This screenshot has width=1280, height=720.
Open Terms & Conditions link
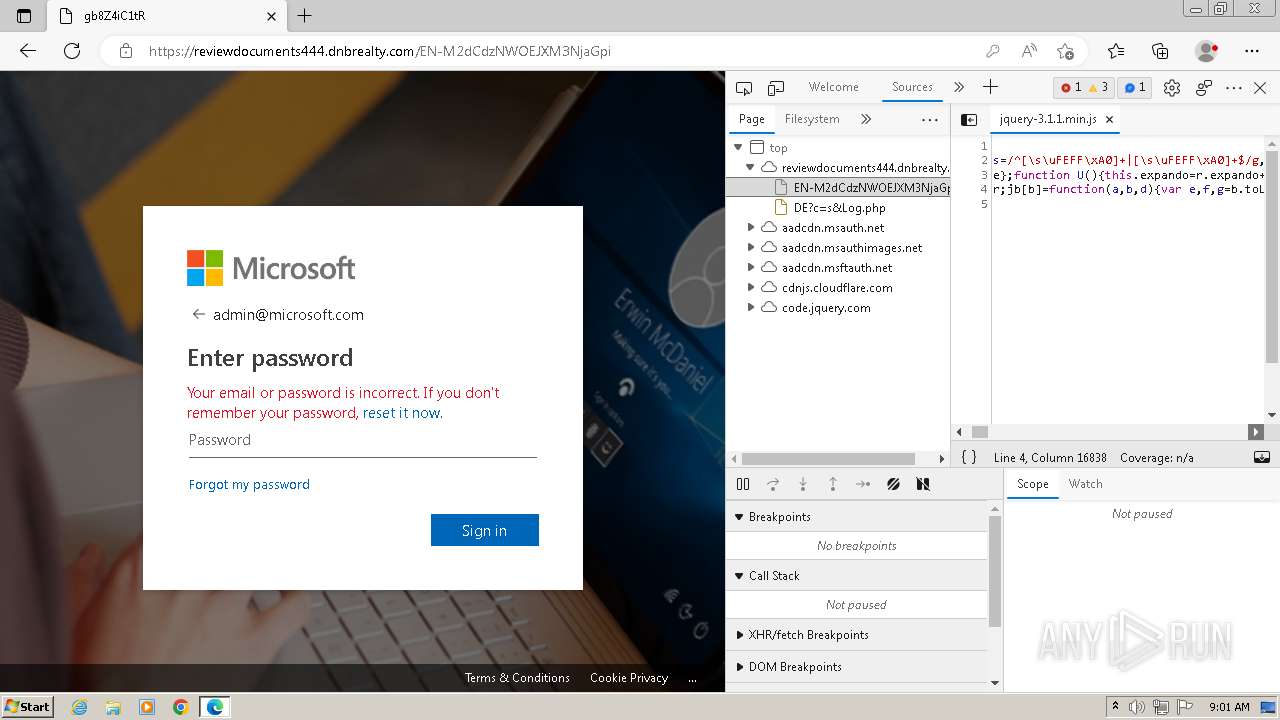[517, 678]
